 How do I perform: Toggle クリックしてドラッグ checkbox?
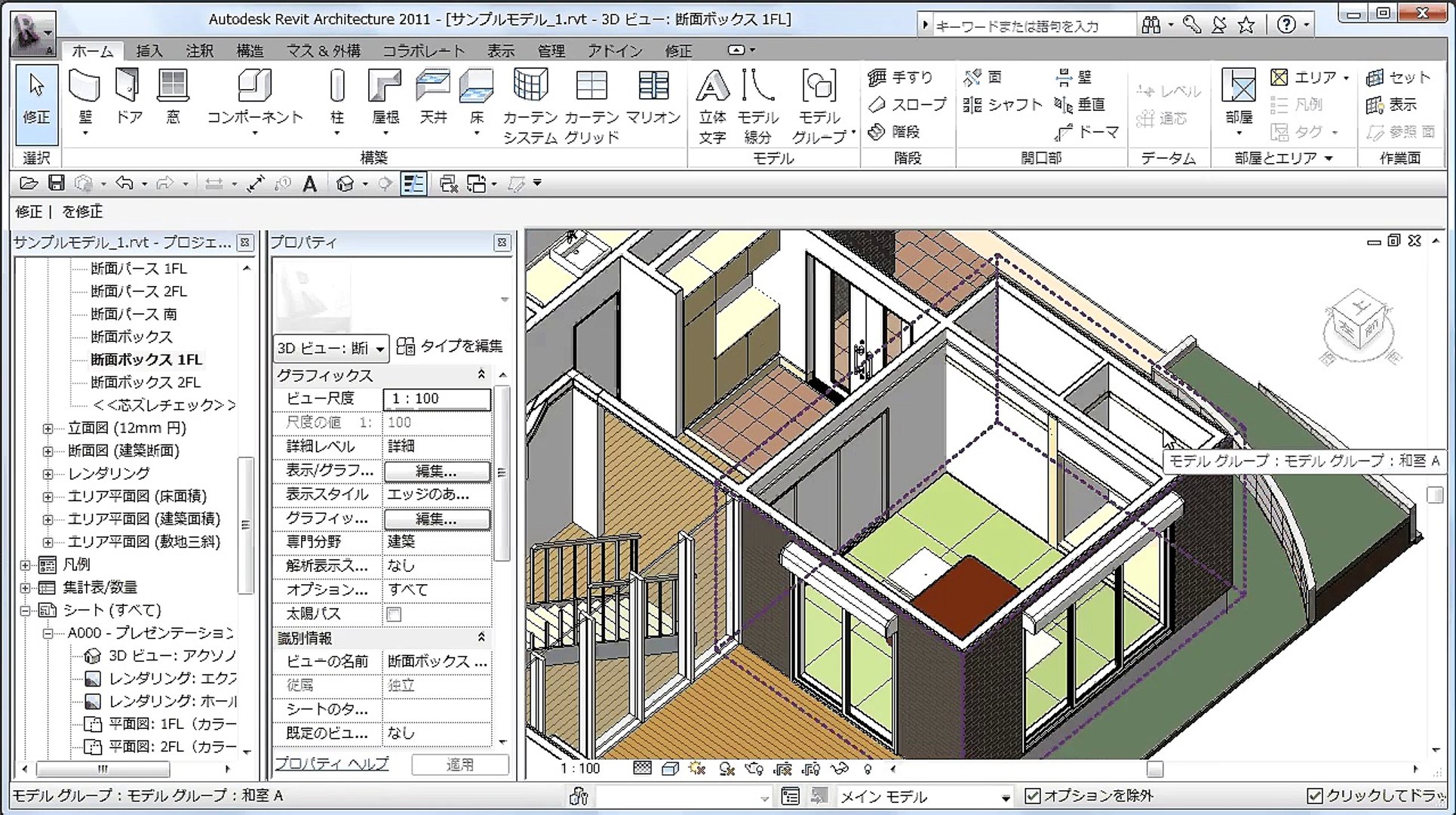1315,796
